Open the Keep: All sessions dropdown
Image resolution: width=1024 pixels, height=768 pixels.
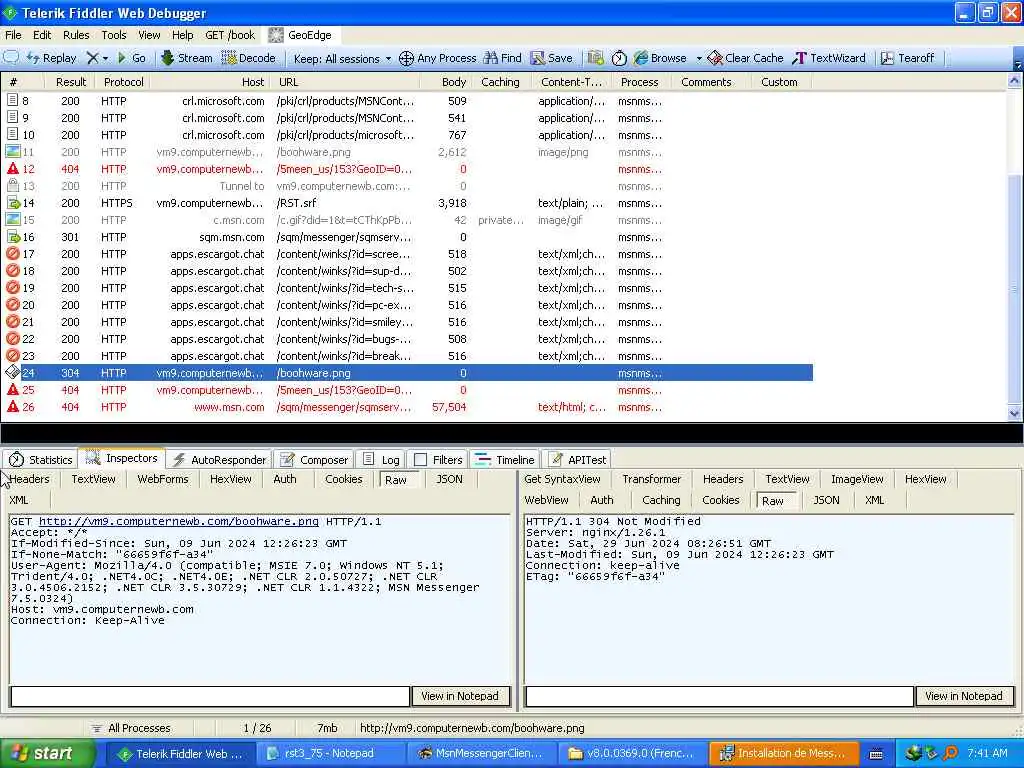pyautogui.click(x=342, y=58)
